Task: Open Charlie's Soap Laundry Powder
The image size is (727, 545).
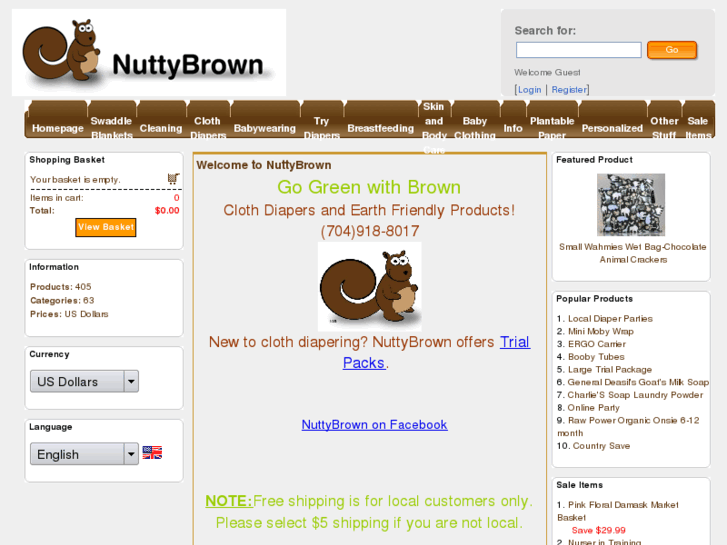Action: [x=635, y=395]
